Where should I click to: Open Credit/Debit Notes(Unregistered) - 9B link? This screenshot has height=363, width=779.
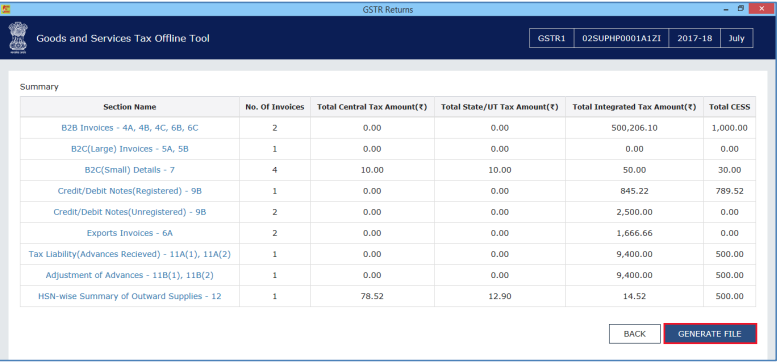(x=130, y=212)
